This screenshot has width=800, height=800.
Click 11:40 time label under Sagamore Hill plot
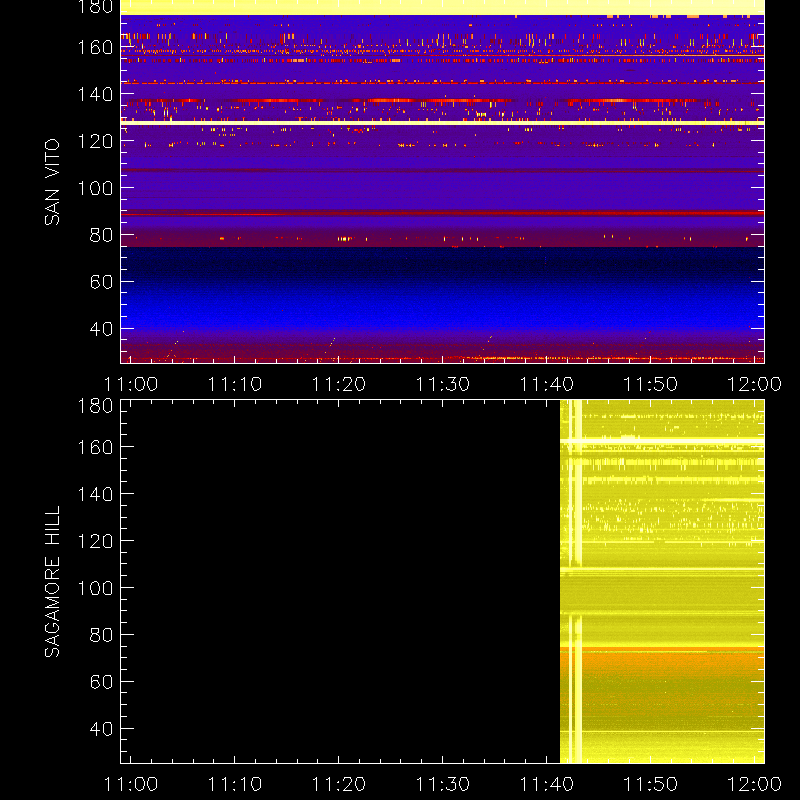point(546,784)
